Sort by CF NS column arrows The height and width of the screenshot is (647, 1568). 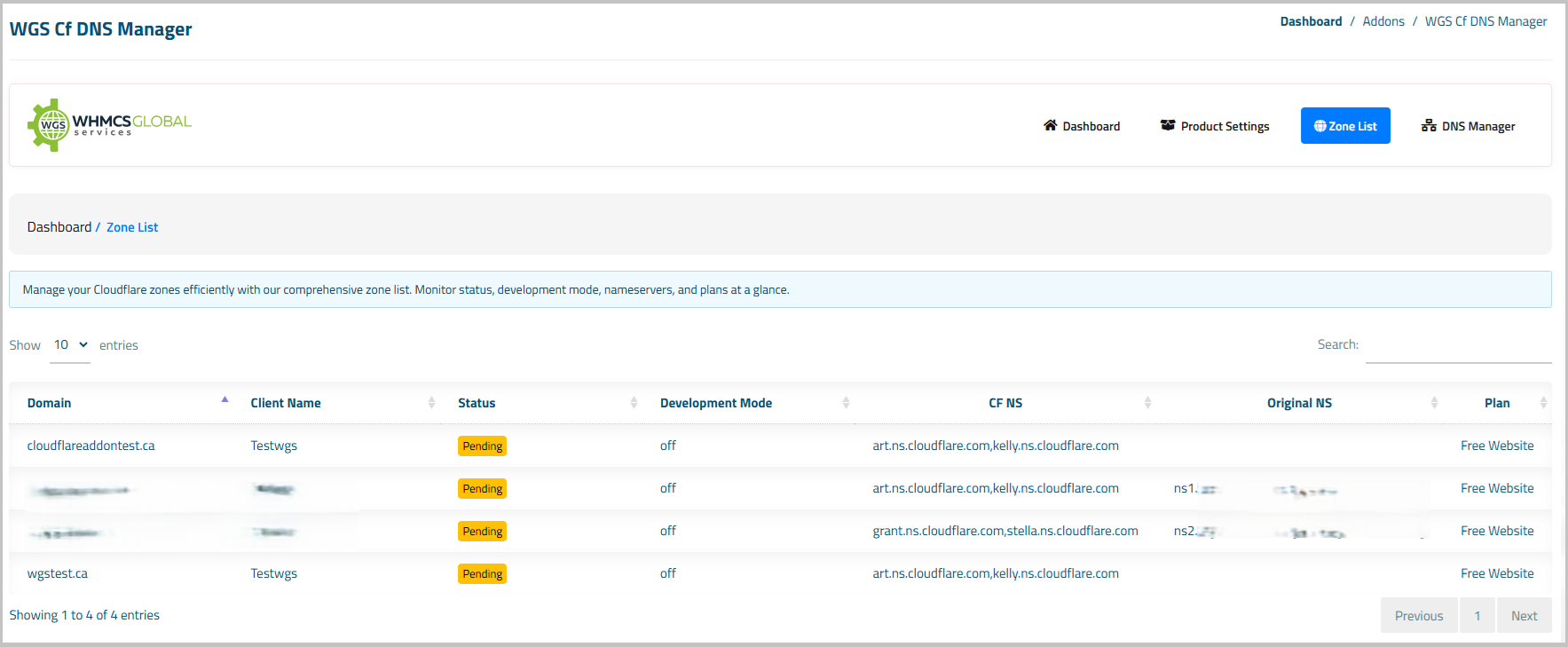1147,403
